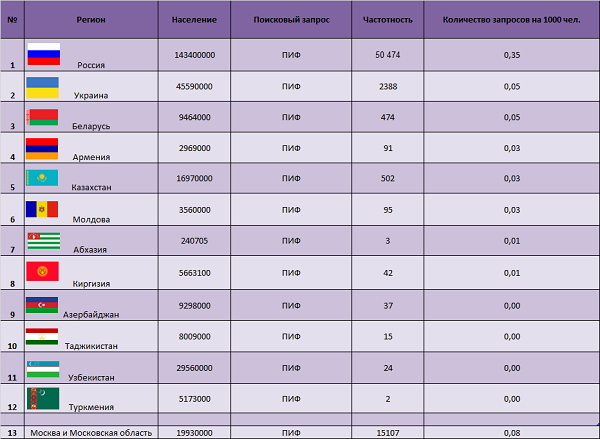The width and height of the screenshot is (600, 439).
Task: Click the Kazakhstan flag image
Action: click(x=42, y=178)
